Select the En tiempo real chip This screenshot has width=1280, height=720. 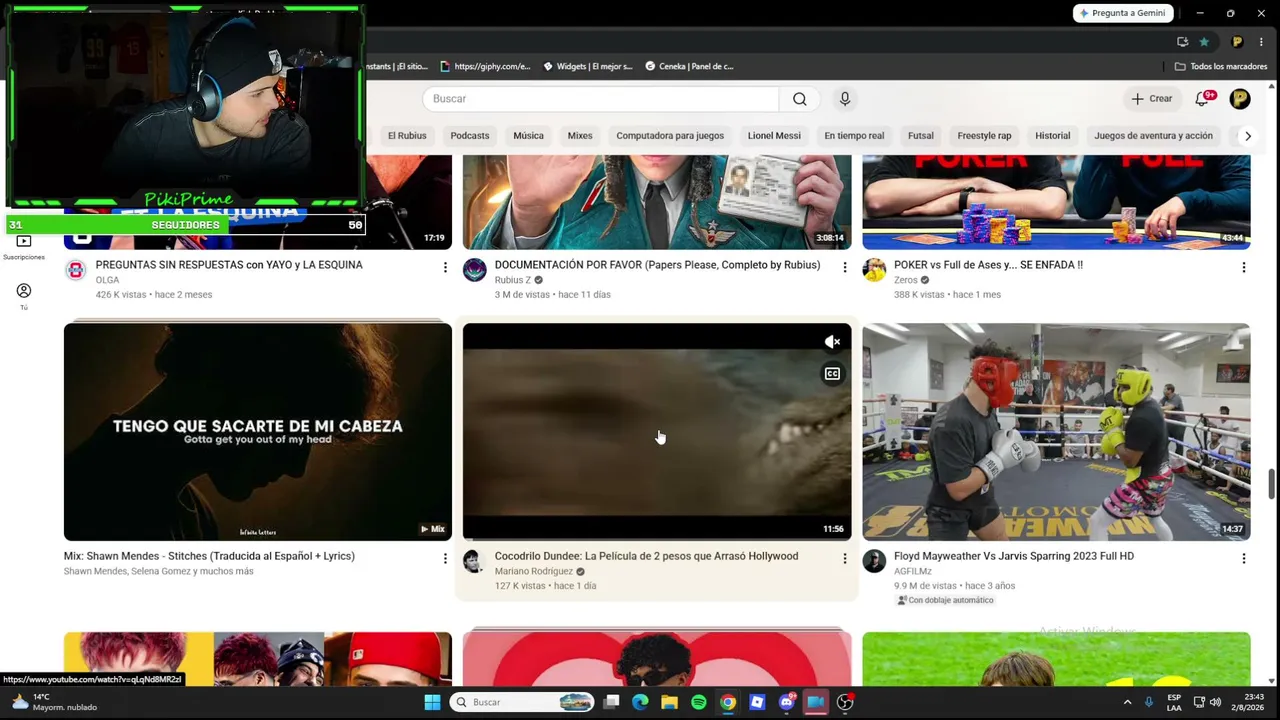pos(854,136)
